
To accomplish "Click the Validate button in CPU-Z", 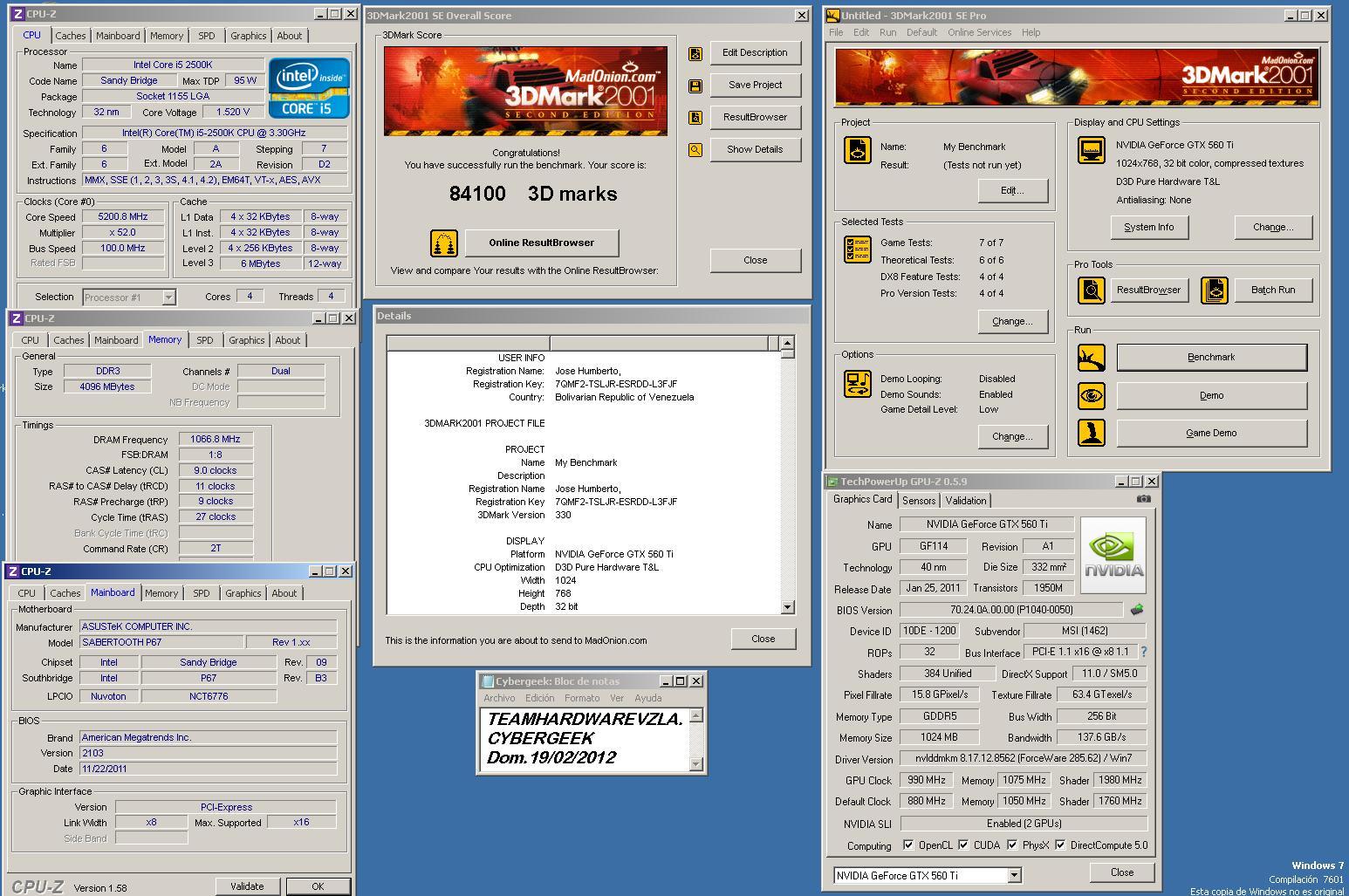I will point(247,886).
